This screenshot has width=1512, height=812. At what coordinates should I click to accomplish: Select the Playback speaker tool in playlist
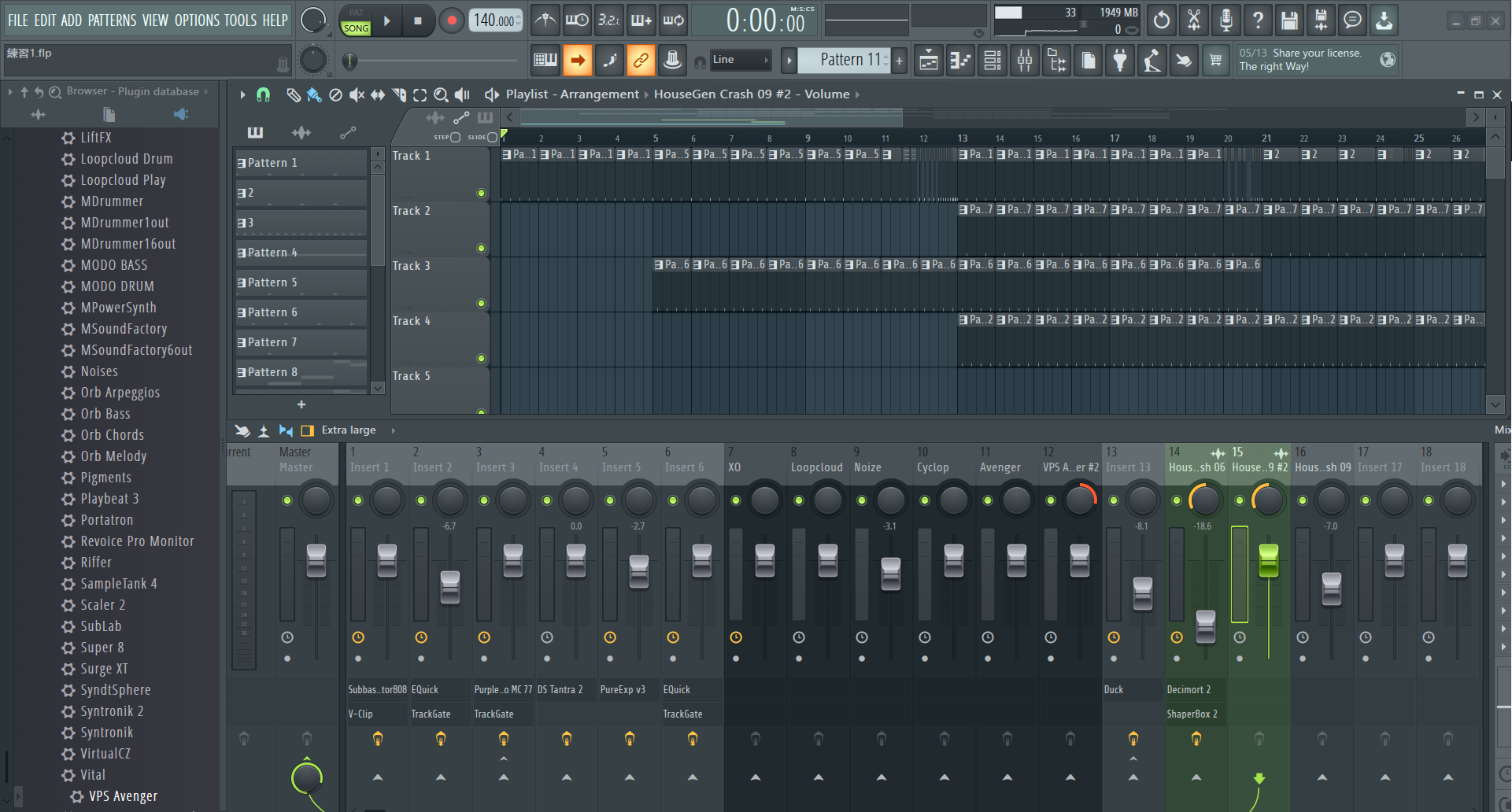(x=463, y=94)
